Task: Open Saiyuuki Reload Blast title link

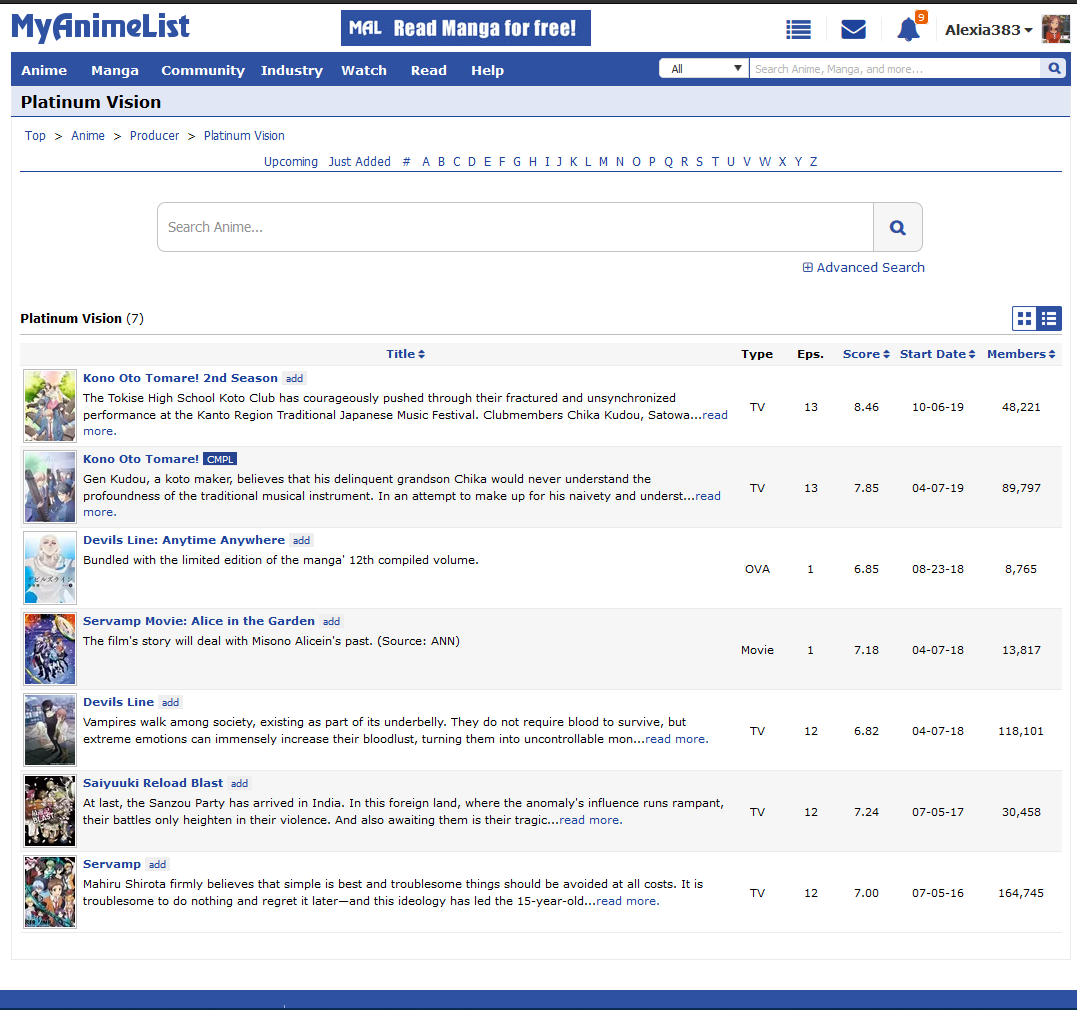Action: click(153, 783)
